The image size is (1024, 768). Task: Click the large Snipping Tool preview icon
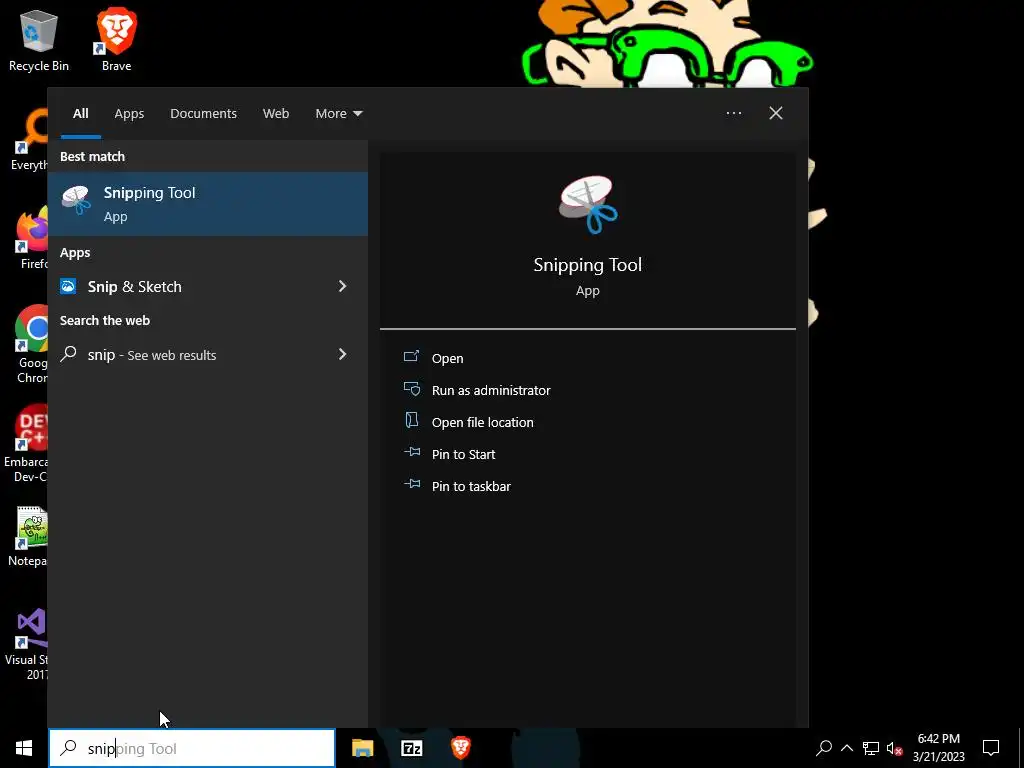[x=588, y=204]
